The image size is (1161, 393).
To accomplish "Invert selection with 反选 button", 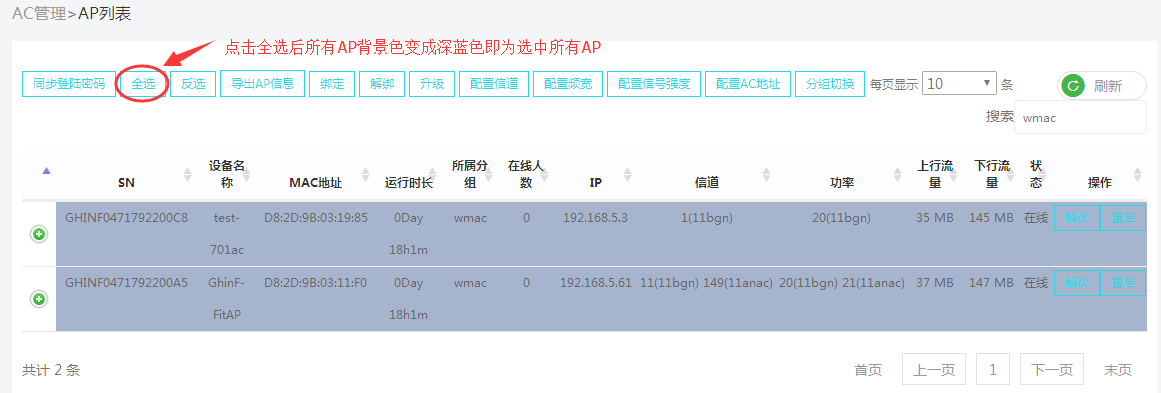I will 193,84.
